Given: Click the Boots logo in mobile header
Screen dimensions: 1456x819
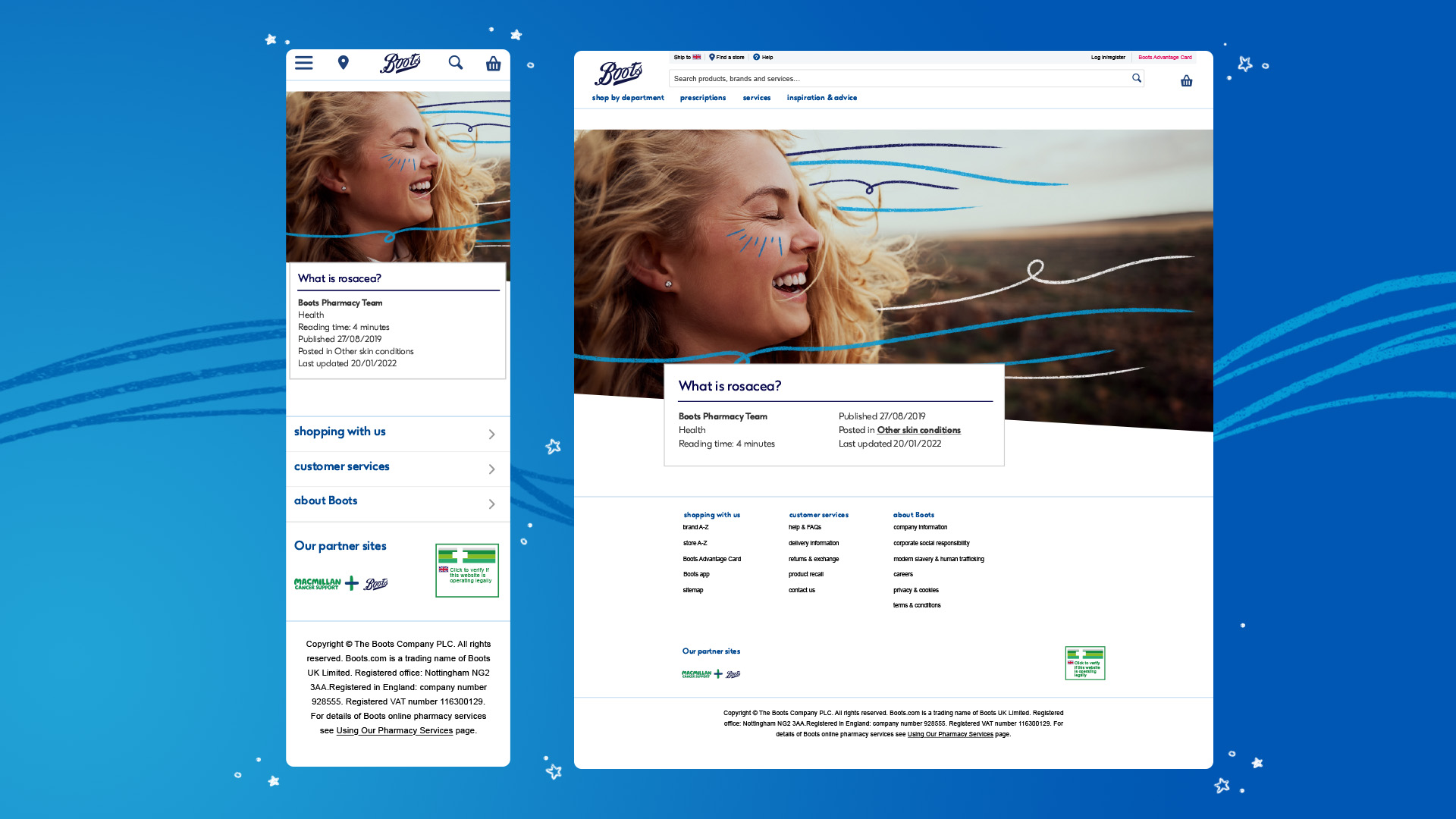Looking at the screenshot, I should coord(400,63).
